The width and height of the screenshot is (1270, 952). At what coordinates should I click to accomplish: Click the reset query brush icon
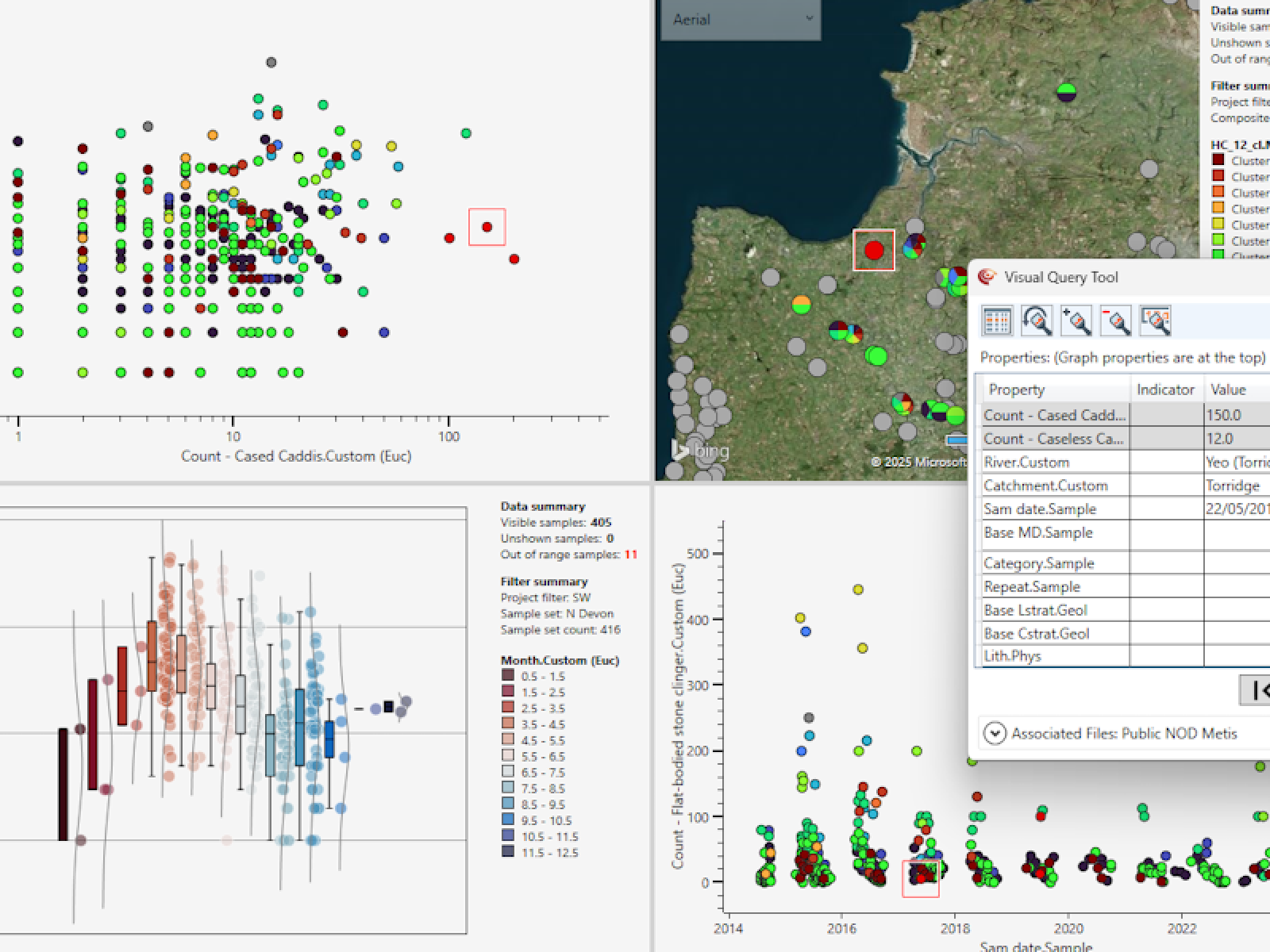coord(1037,321)
